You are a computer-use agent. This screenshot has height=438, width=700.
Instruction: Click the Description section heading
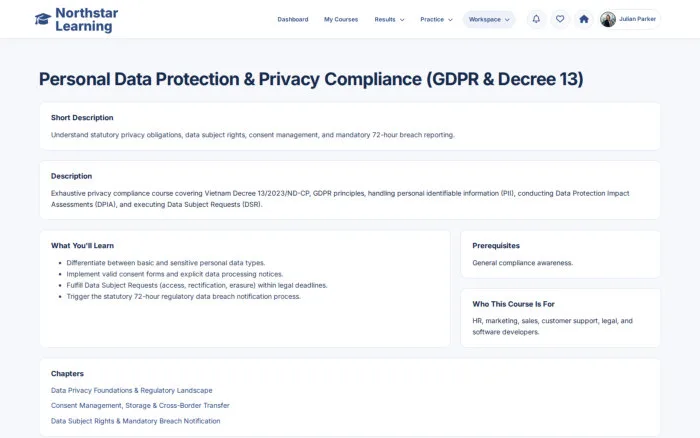click(71, 176)
